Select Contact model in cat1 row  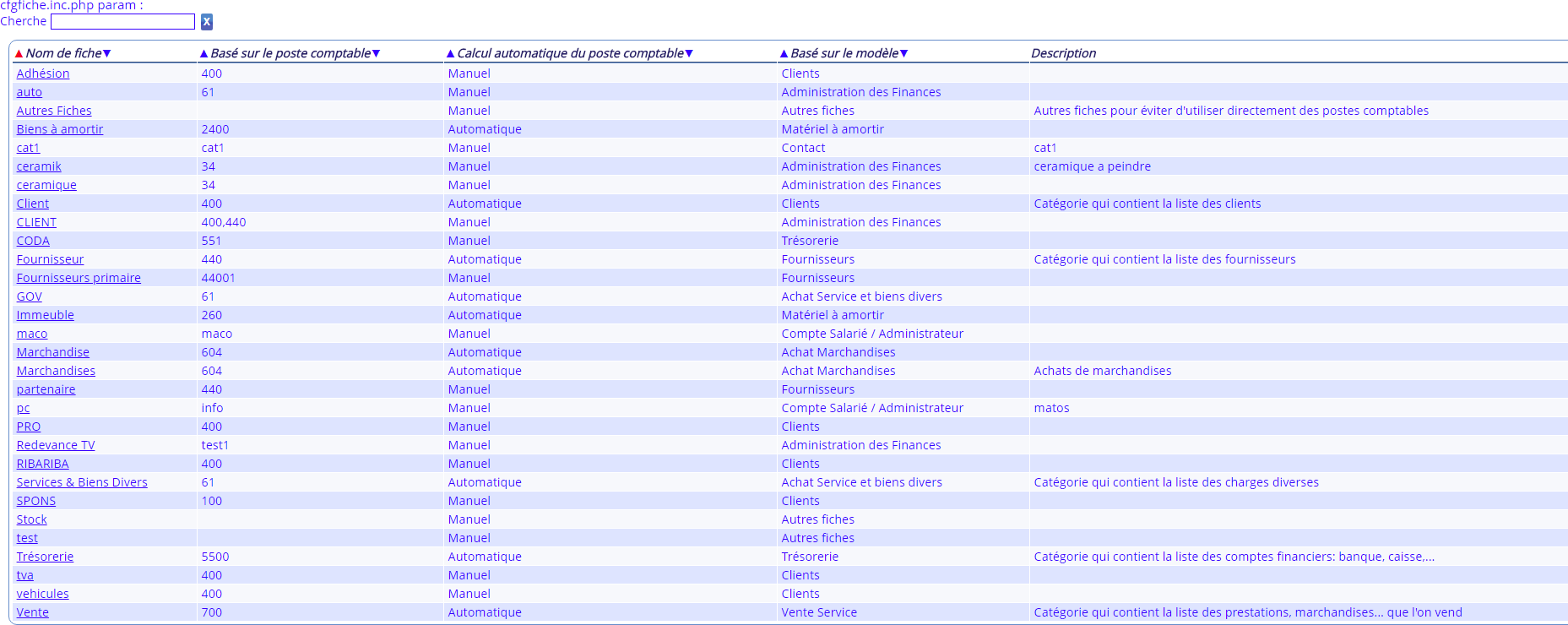(x=803, y=148)
